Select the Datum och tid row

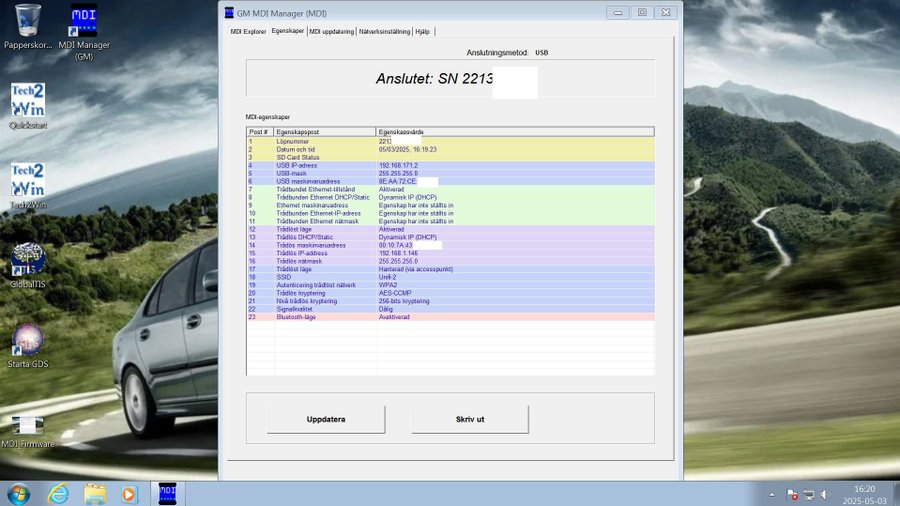click(x=451, y=149)
